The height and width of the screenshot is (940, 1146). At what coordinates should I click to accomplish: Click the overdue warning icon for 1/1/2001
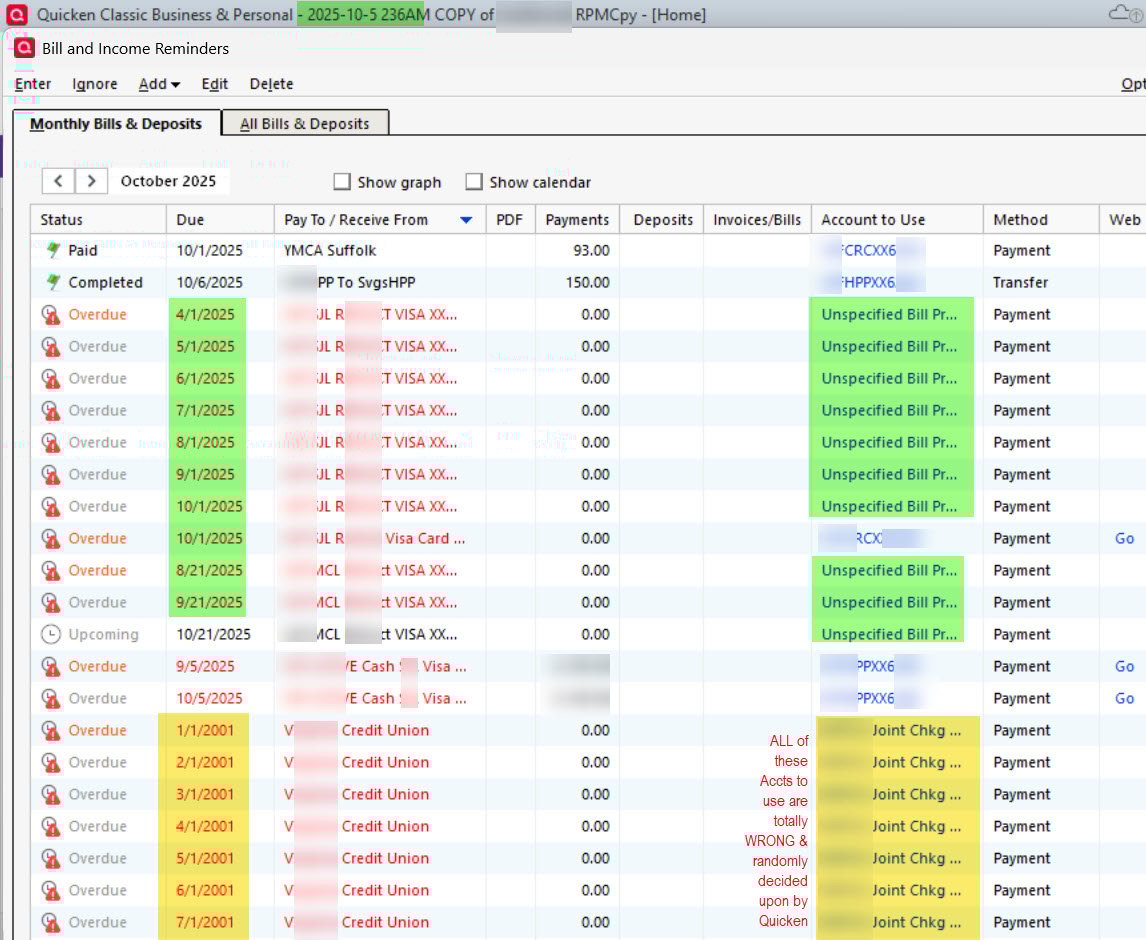pos(50,731)
